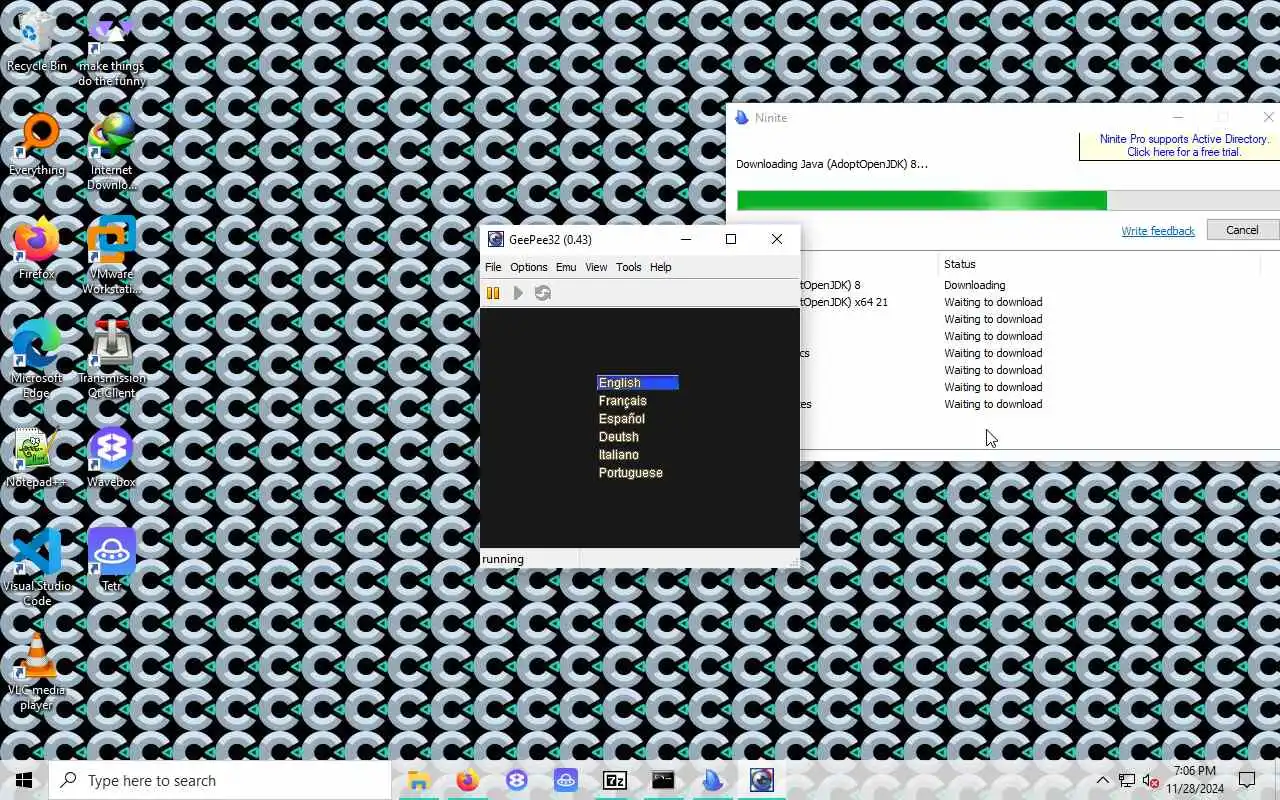
Task: Open Wavebox from the taskbar
Action: pyautogui.click(x=516, y=780)
